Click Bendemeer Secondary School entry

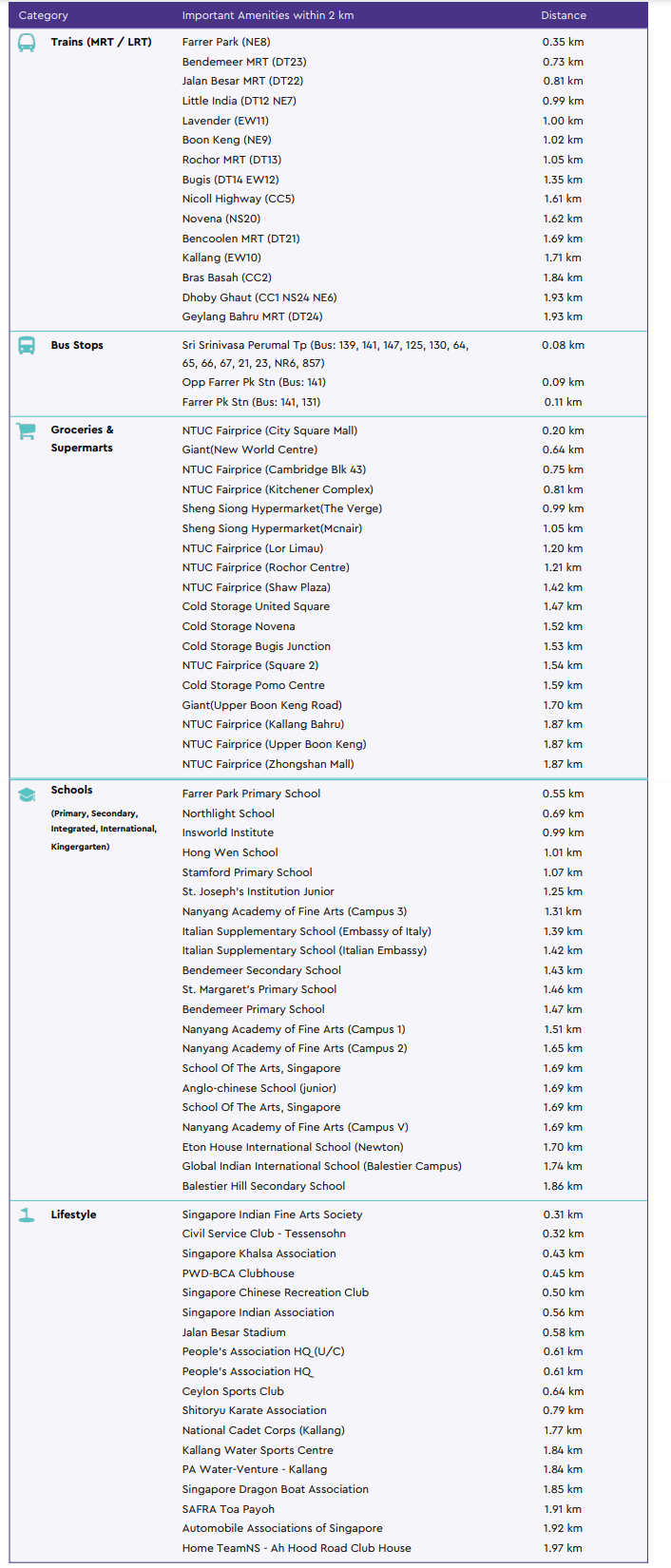(x=261, y=970)
